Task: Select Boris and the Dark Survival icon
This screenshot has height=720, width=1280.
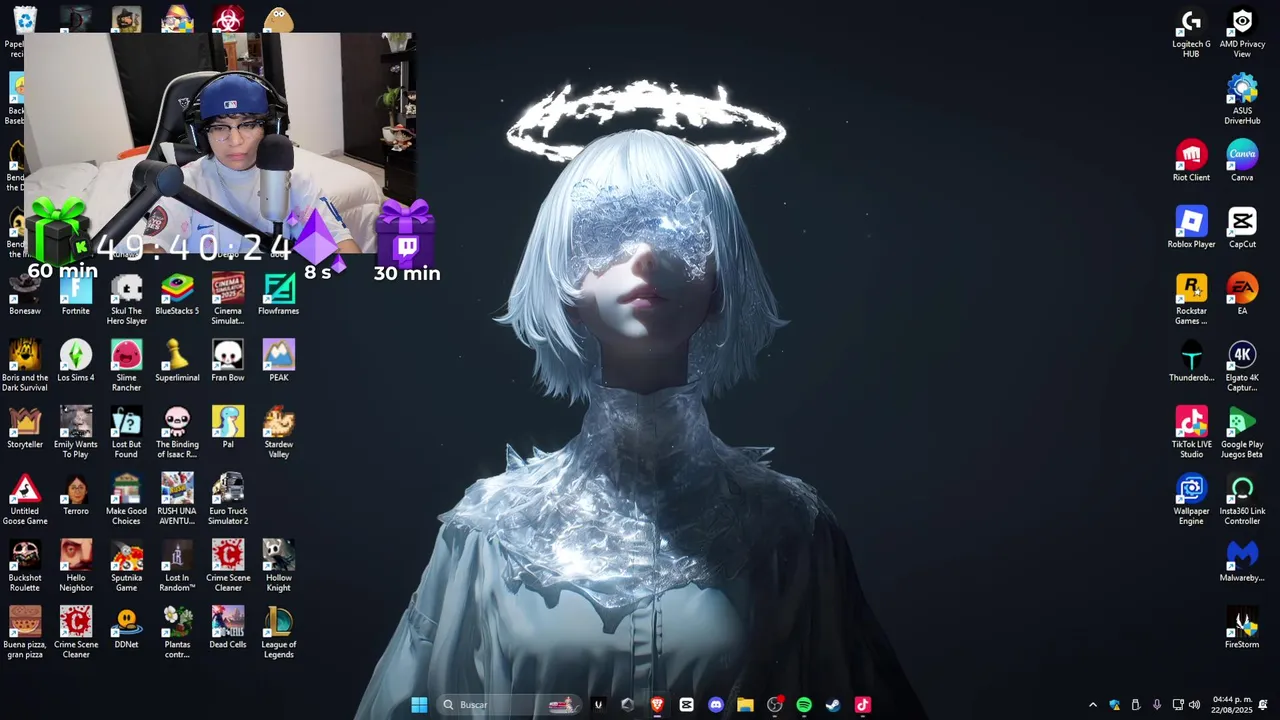Action: point(25,366)
